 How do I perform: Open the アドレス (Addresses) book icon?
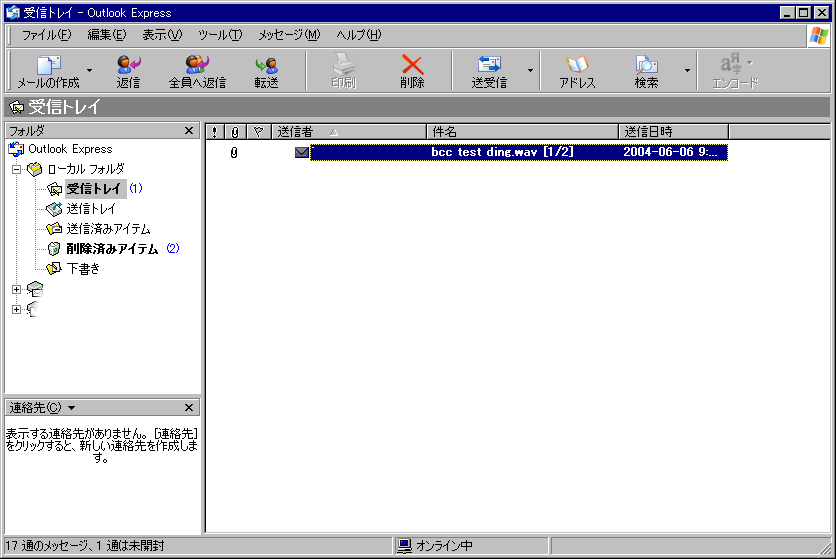(577, 65)
